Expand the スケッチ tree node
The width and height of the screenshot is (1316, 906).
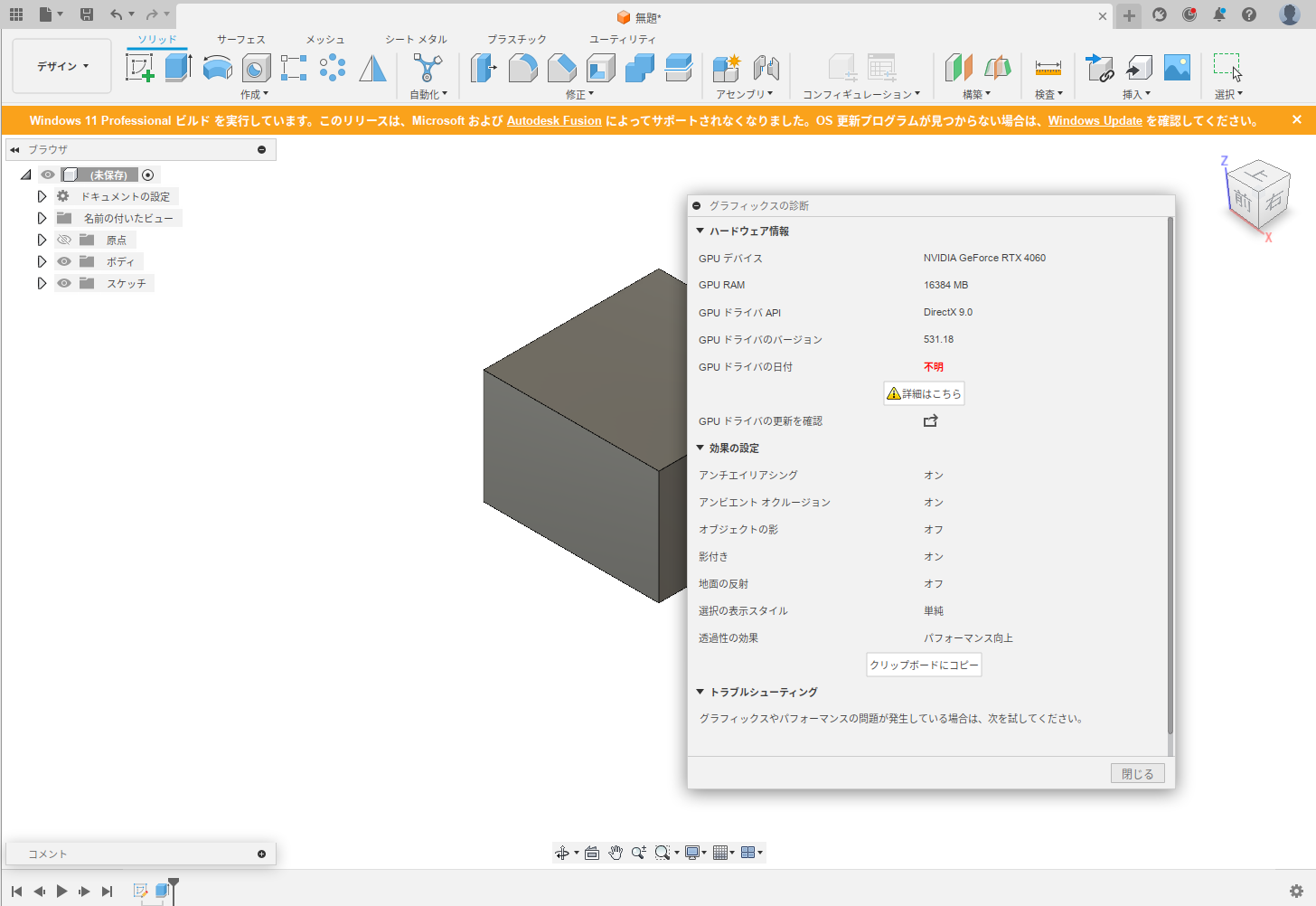tap(42, 283)
